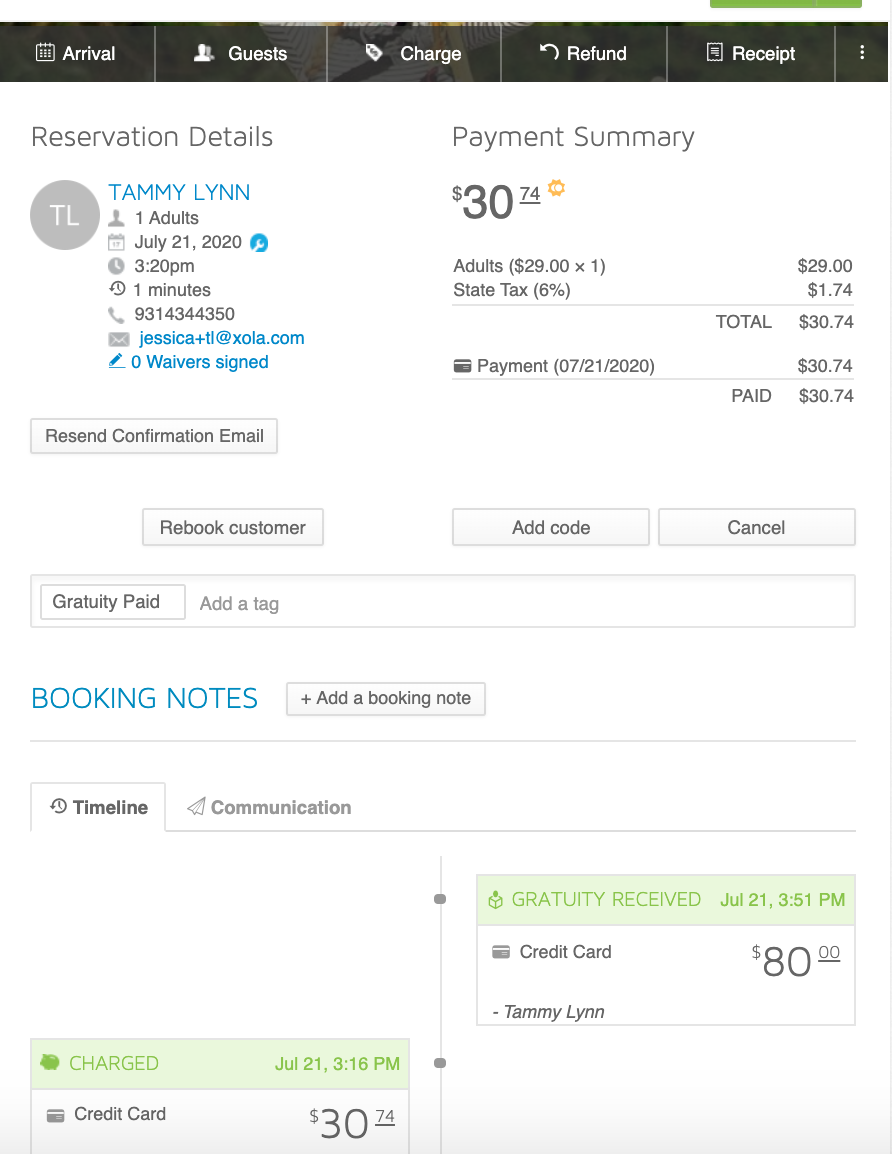Click Resend Confirmation Email button
Screen dimensions: 892x1154
[154, 436]
